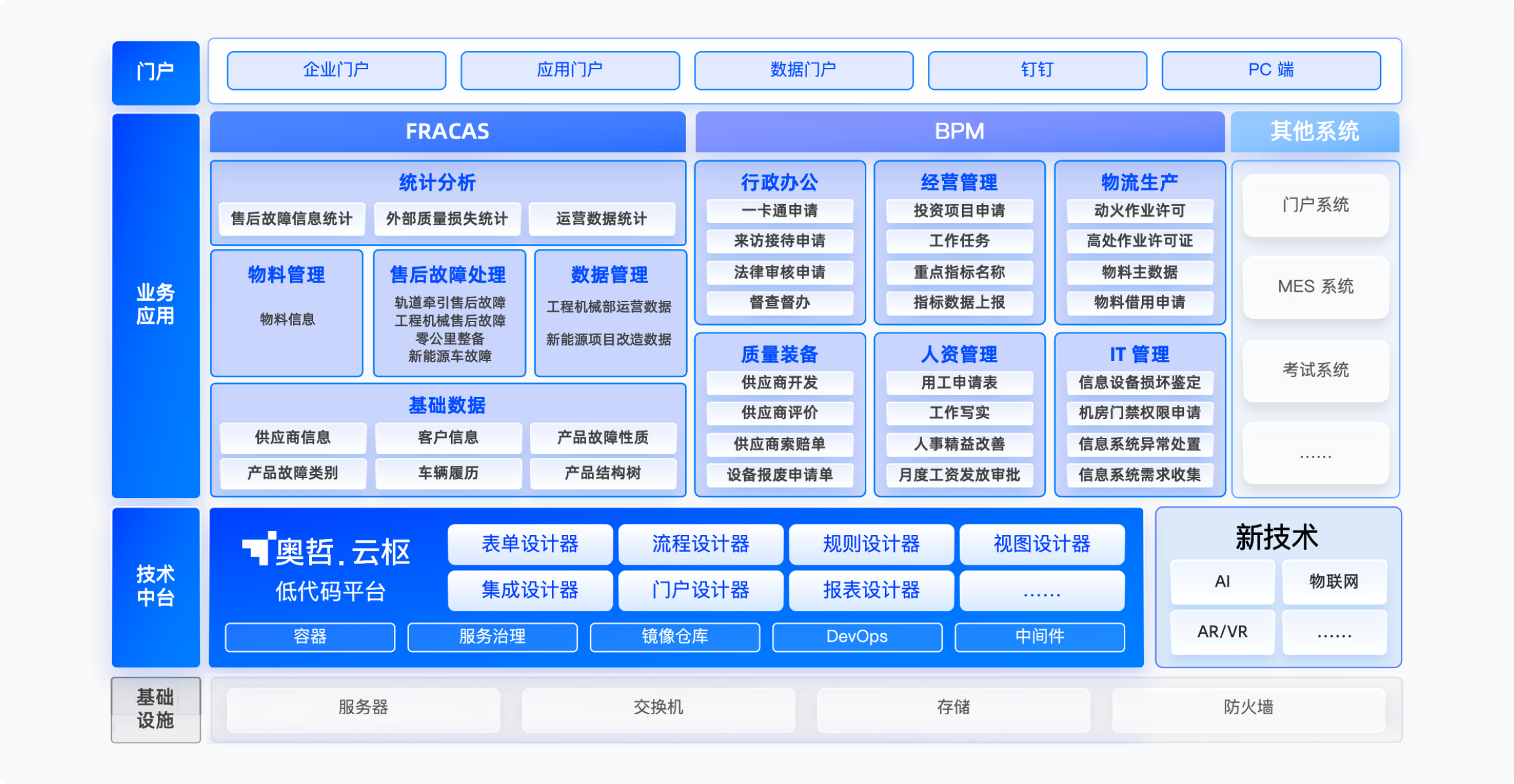
Task: Open 月度工资发放审批 item
Action: 960,475
